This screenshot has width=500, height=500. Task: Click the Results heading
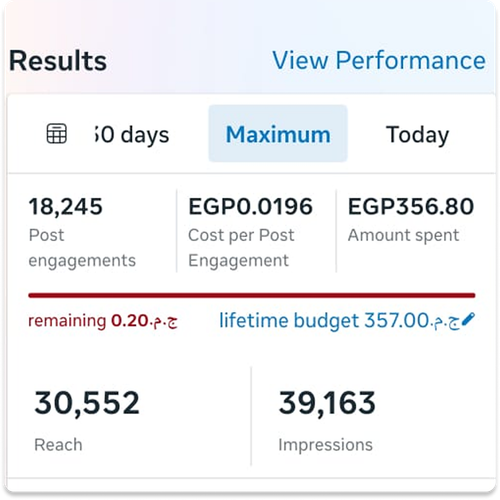tap(58, 61)
